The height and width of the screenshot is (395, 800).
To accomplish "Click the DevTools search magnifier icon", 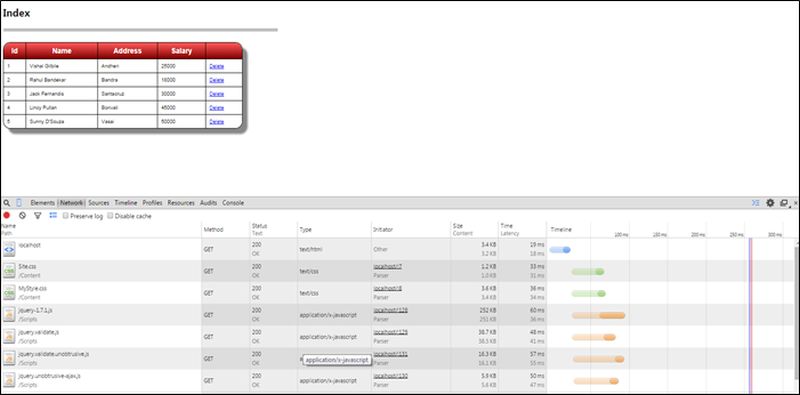I will 6,203.
